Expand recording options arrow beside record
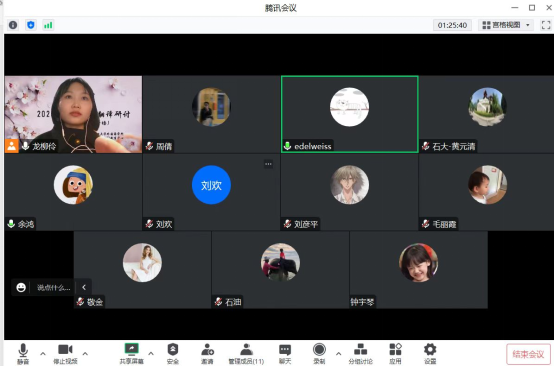Image resolution: width=554 pixels, height=366 pixels. point(338,353)
